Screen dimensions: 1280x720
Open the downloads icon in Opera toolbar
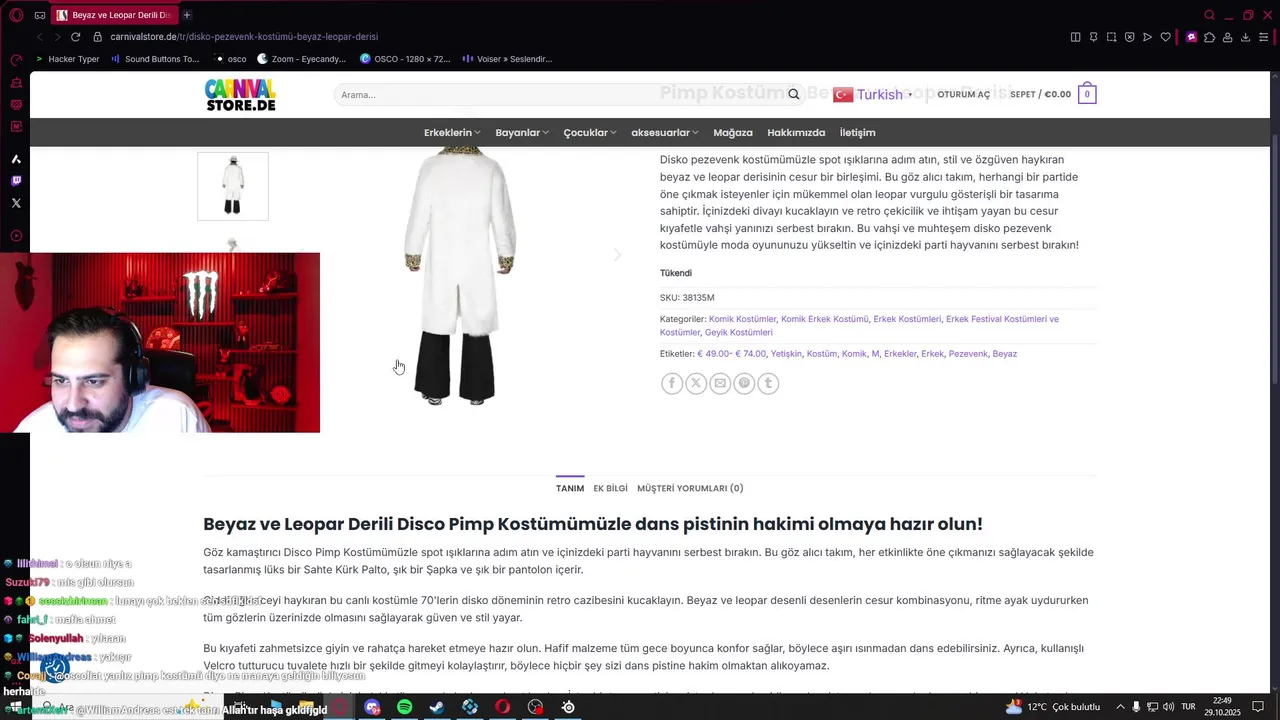(x=1246, y=37)
